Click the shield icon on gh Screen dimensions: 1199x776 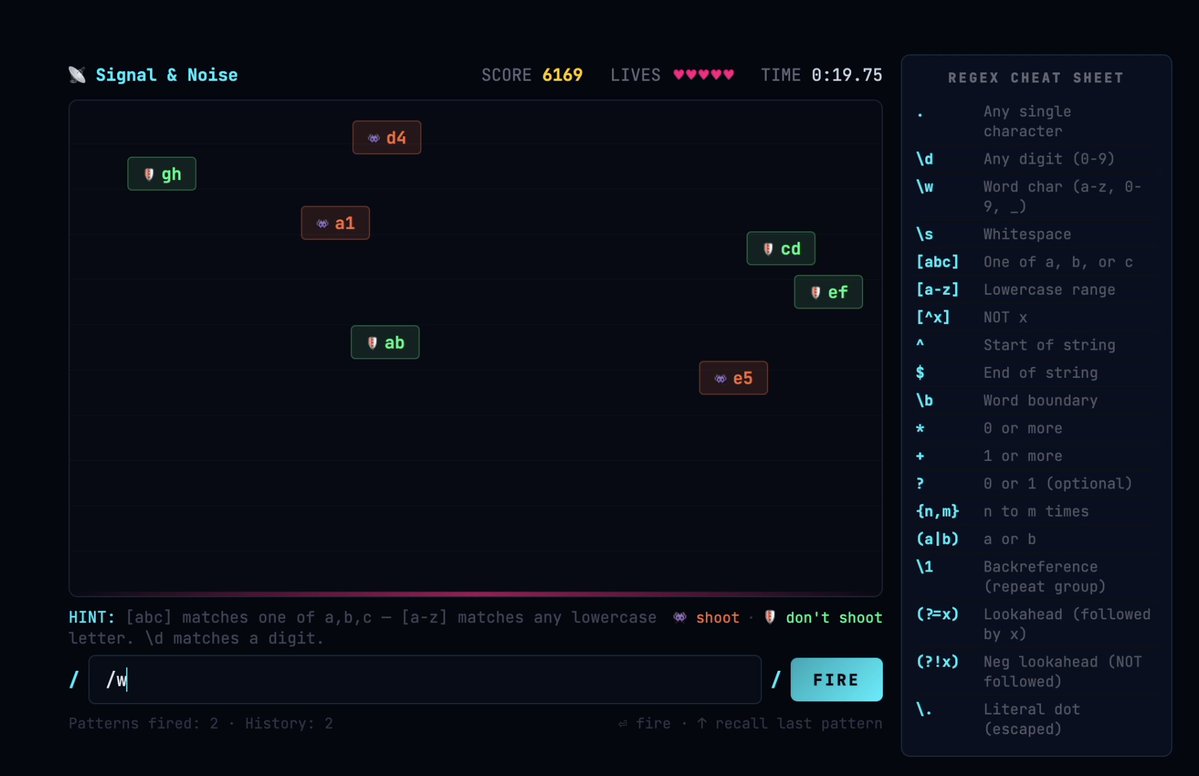(149, 174)
